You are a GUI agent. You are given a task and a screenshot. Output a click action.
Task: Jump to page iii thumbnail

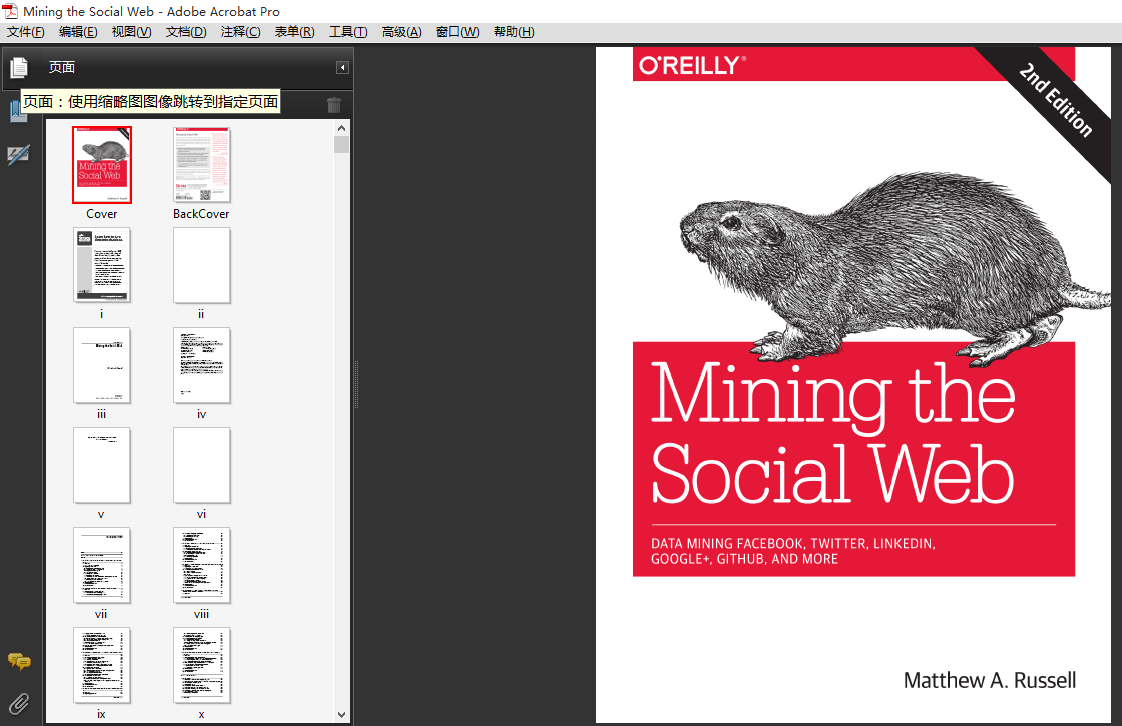coord(102,366)
